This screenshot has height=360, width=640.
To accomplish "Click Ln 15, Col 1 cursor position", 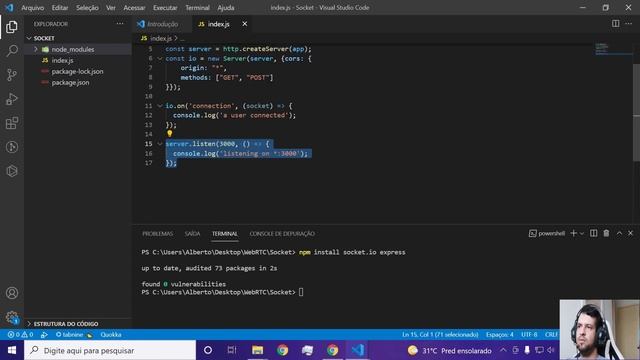I will 440,334.
